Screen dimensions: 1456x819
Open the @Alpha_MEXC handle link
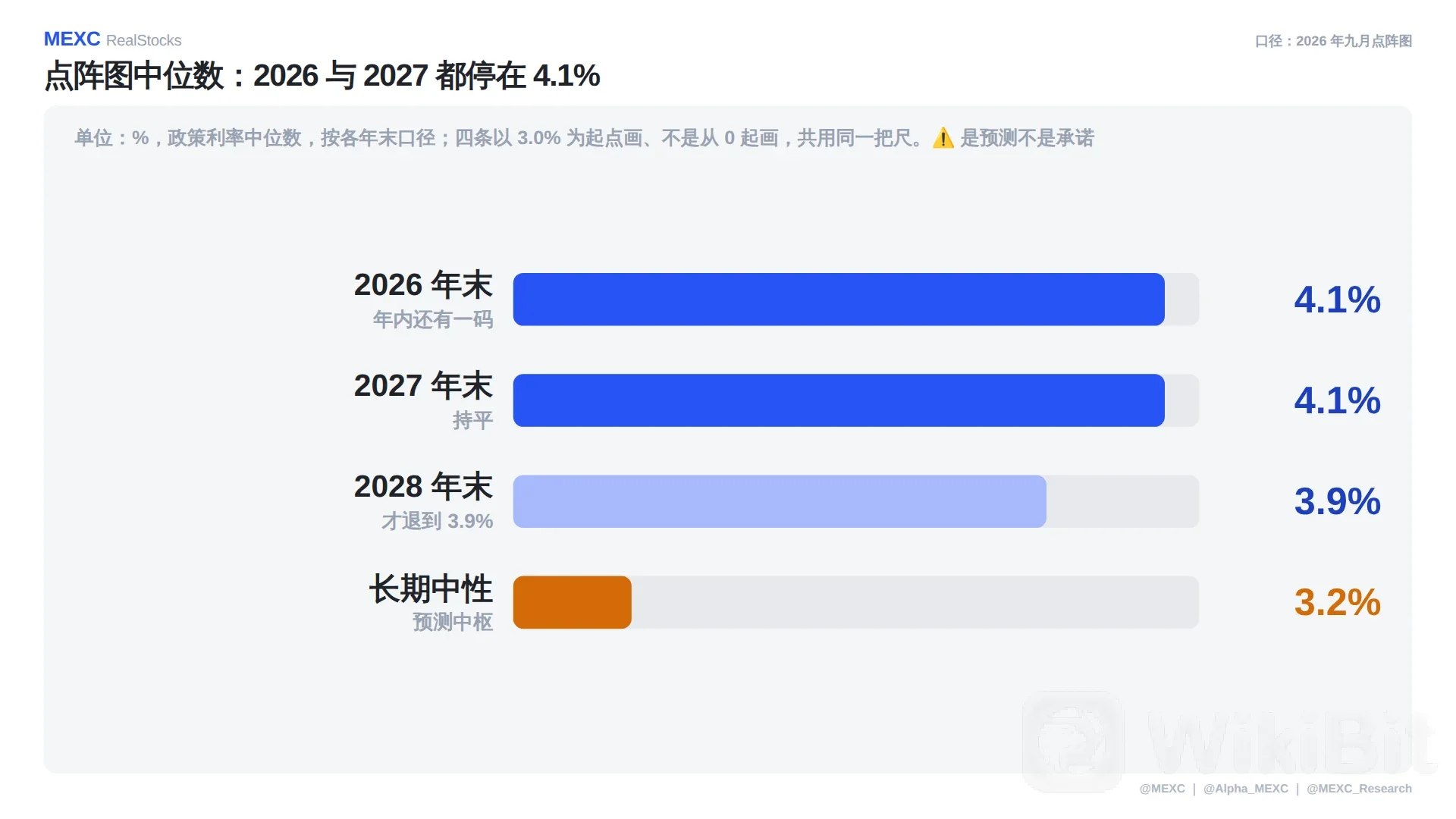(x=1245, y=789)
